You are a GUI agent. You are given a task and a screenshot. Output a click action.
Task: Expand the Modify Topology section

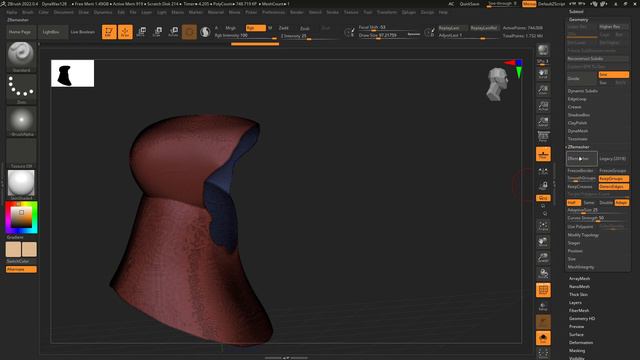(583, 235)
